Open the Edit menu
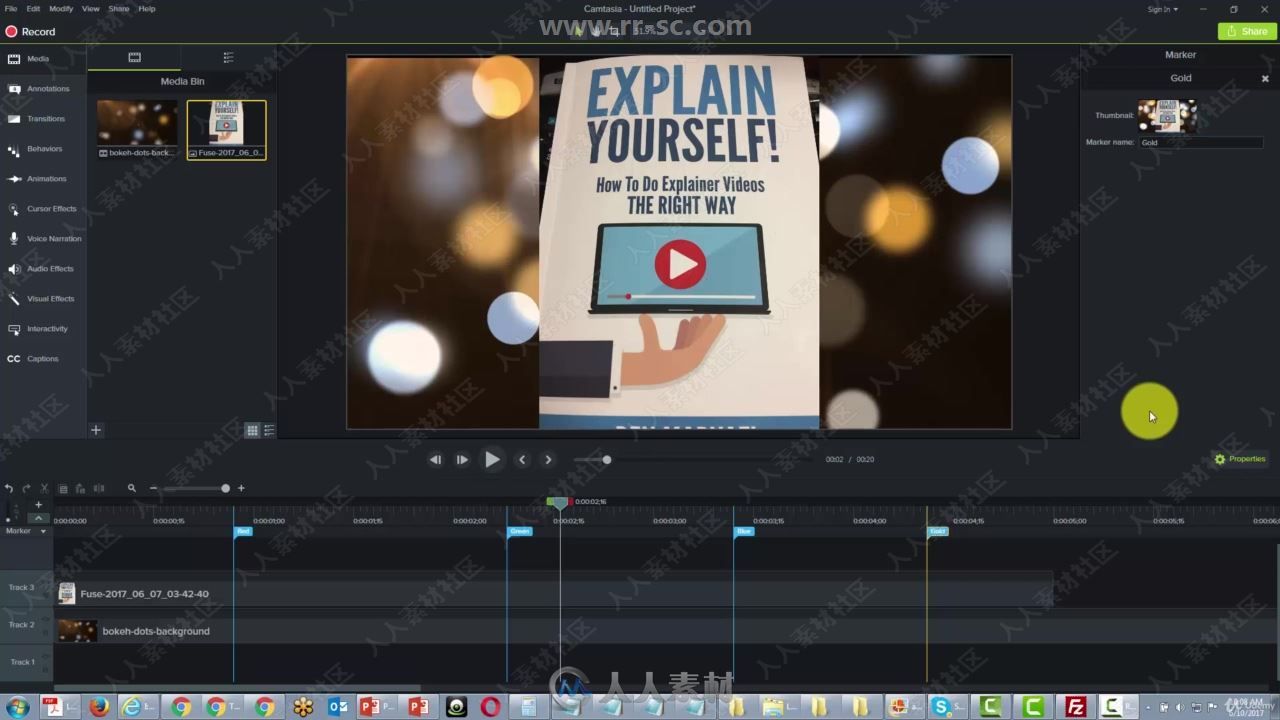The width and height of the screenshot is (1280, 720). 34,8
